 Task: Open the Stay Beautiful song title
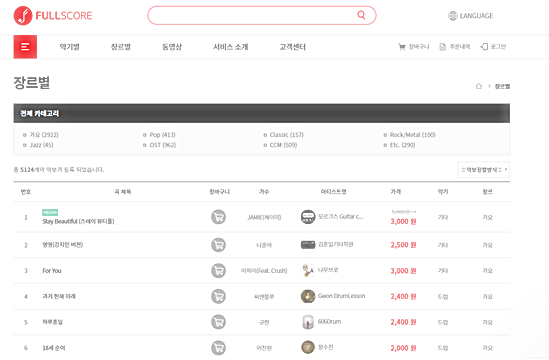pos(78,221)
